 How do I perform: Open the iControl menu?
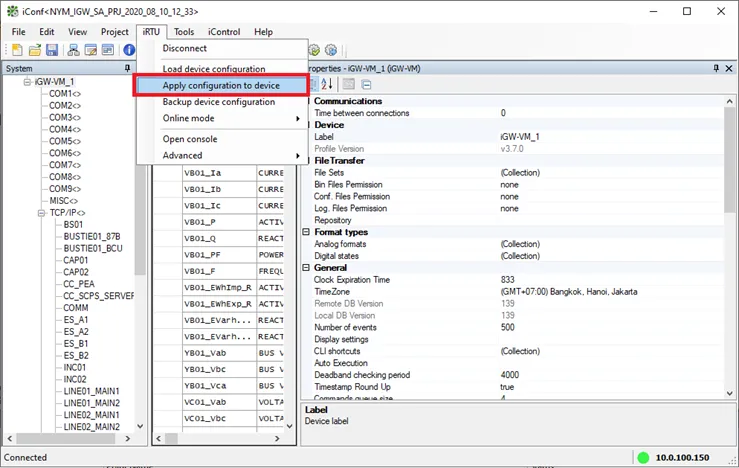224,32
